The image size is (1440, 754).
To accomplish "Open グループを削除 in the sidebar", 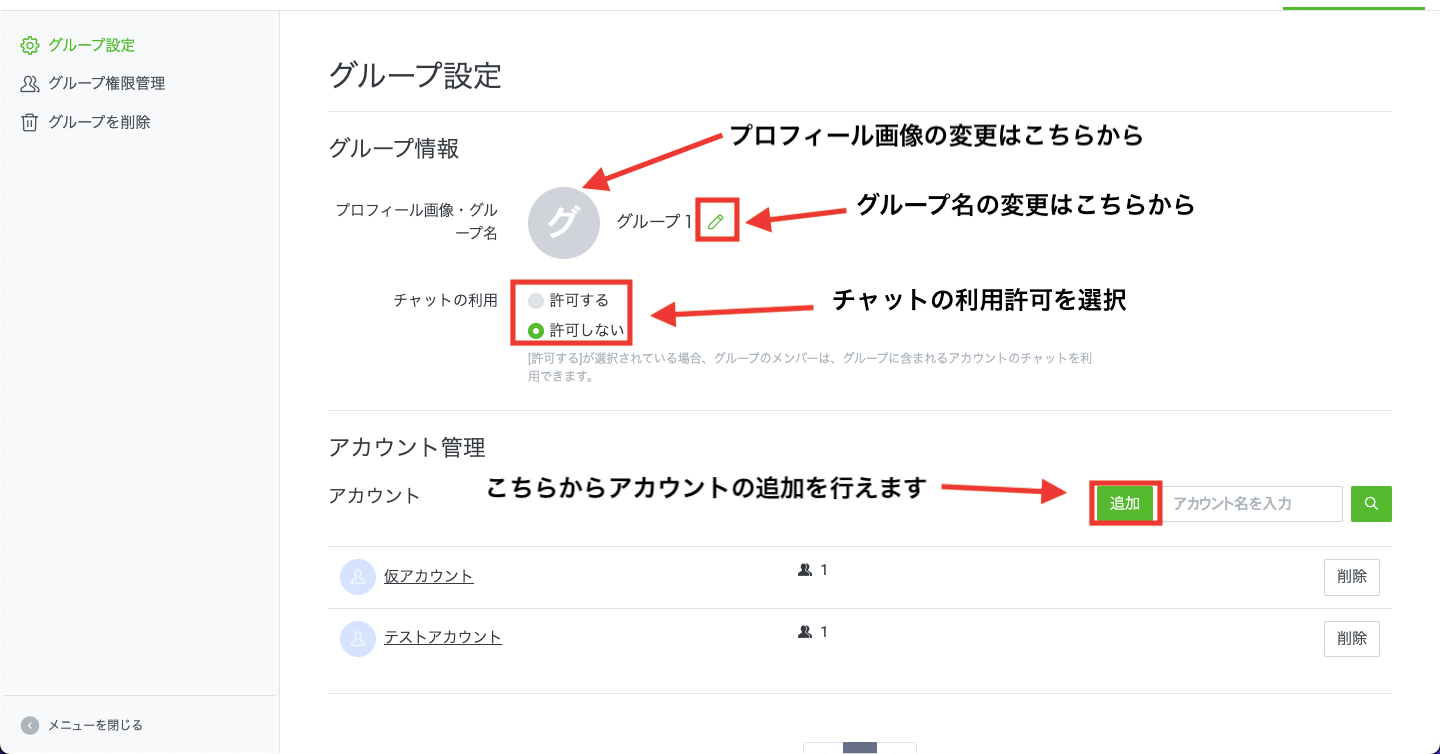I will 100,122.
